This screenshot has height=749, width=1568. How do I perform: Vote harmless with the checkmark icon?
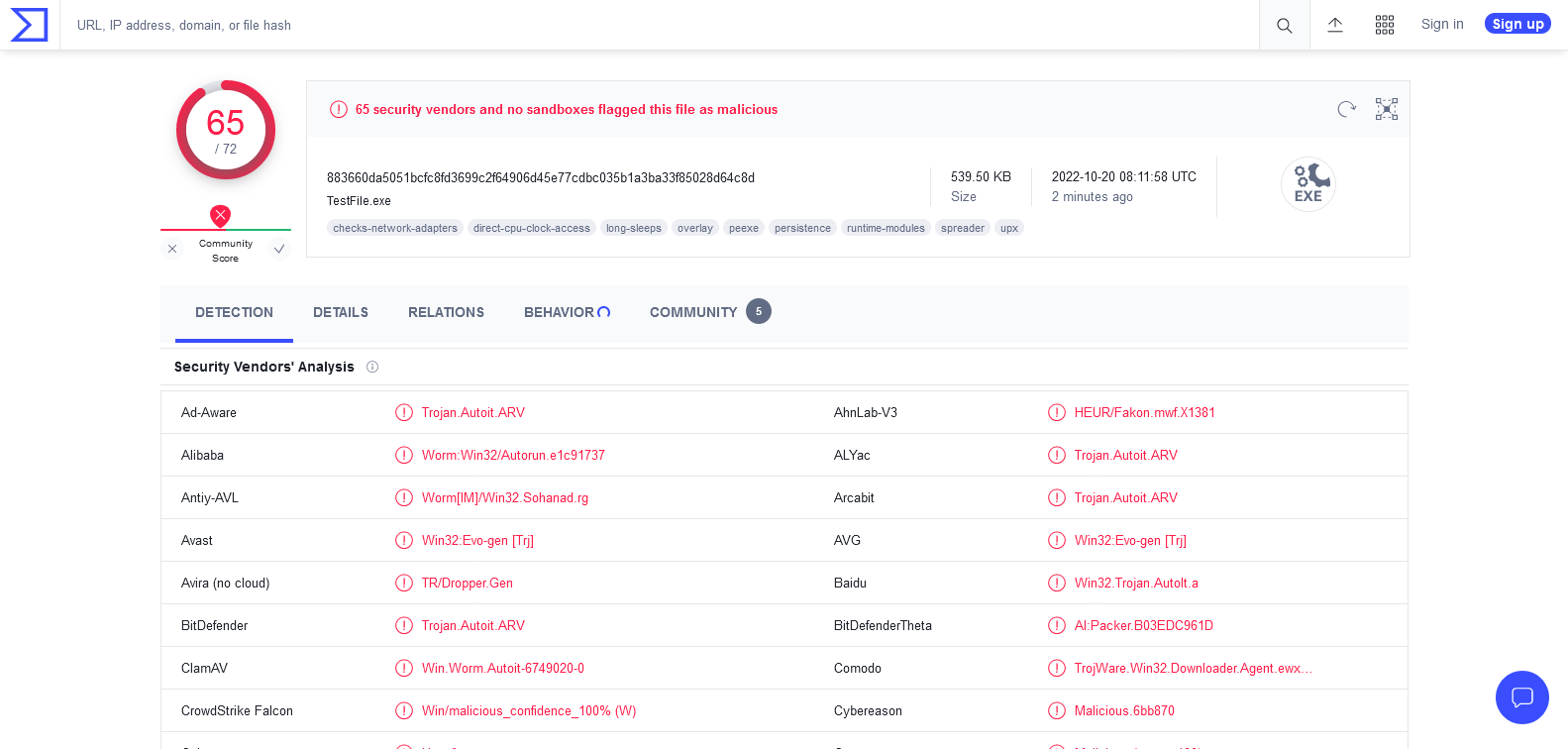279,249
